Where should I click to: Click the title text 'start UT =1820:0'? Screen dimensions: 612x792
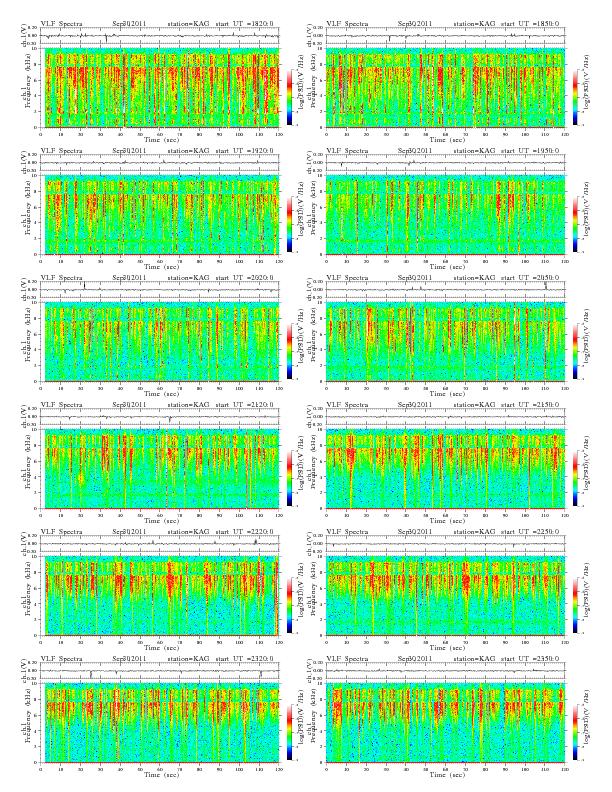[x=245, y=24]
